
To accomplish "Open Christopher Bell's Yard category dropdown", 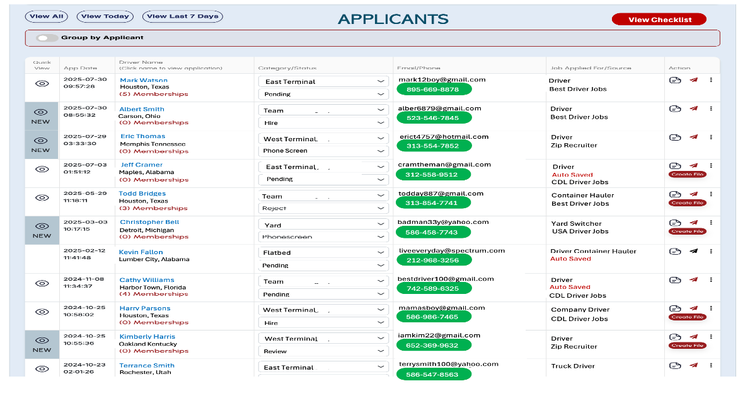I will [323, 224].
